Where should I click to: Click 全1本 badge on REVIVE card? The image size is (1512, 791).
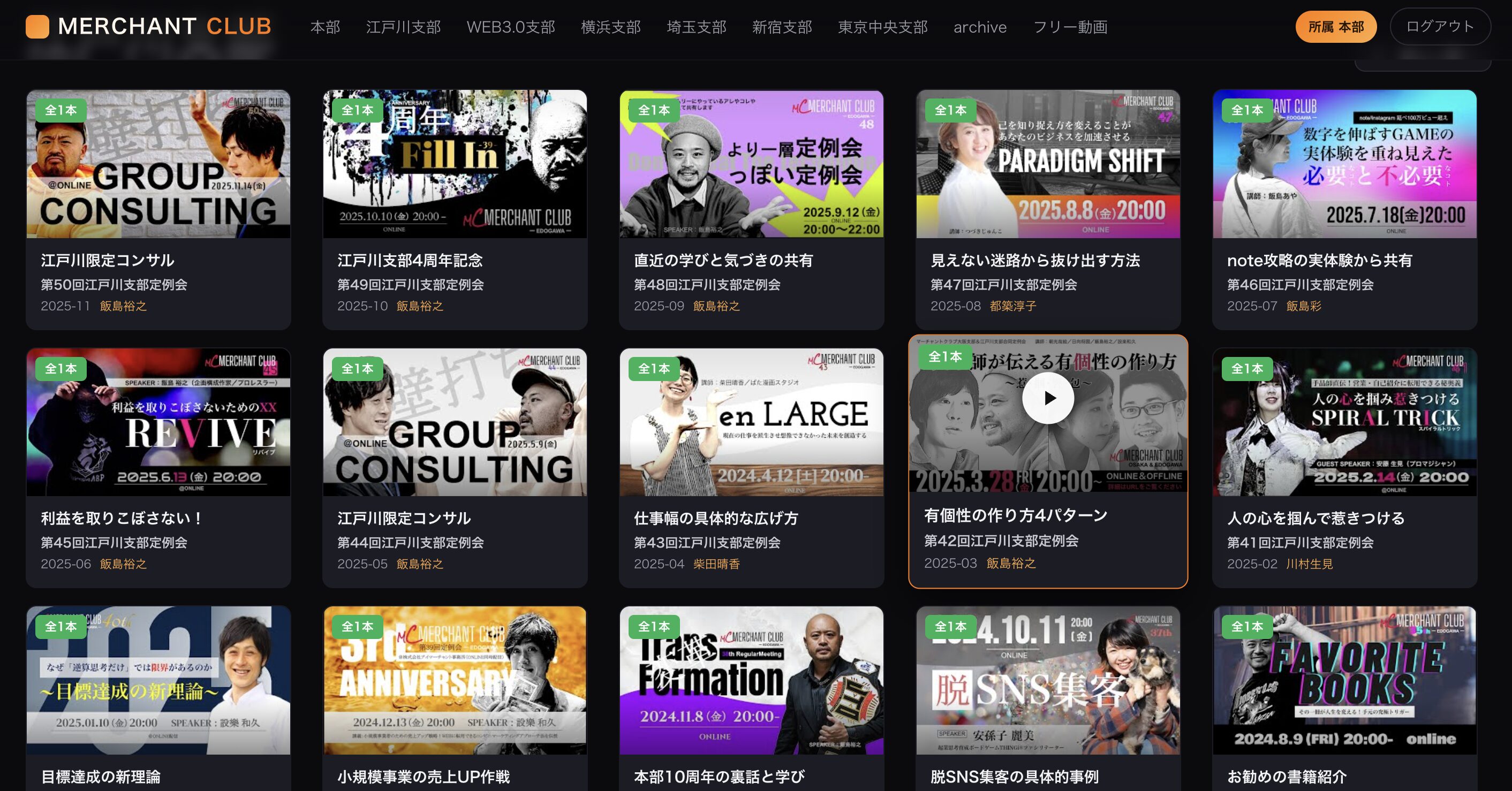[x=61, y=369]
